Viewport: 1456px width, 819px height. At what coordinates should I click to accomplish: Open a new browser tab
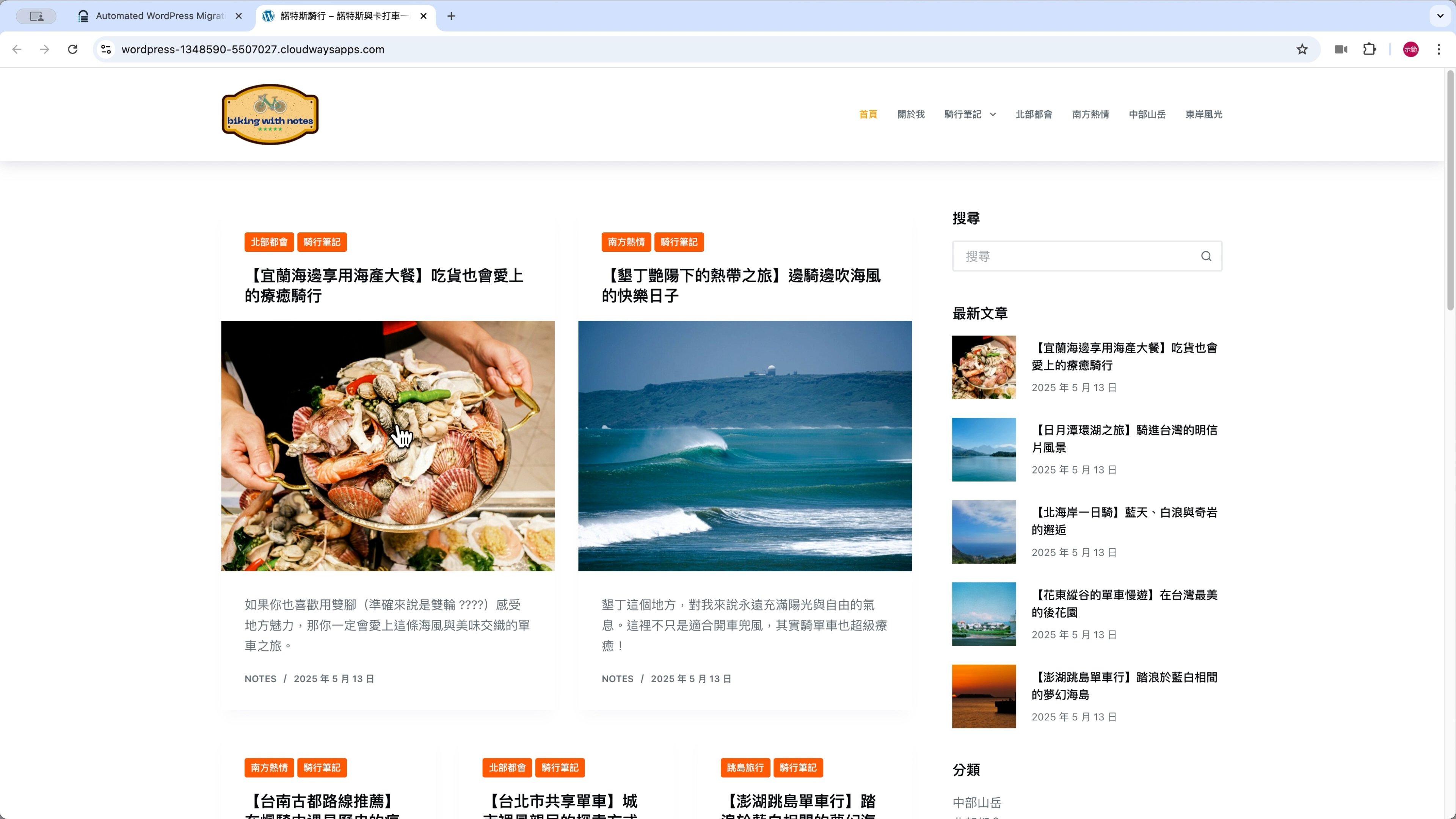click(x=451, y=16)
